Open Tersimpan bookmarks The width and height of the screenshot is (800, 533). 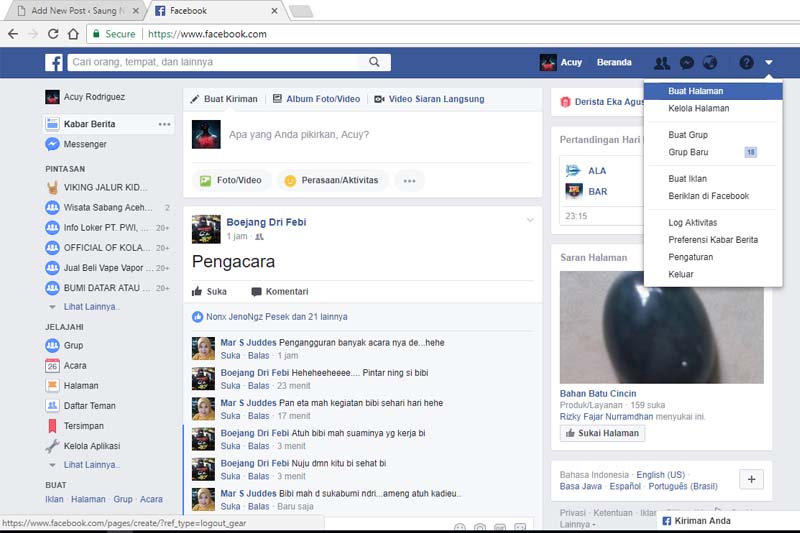click(83, 426)
